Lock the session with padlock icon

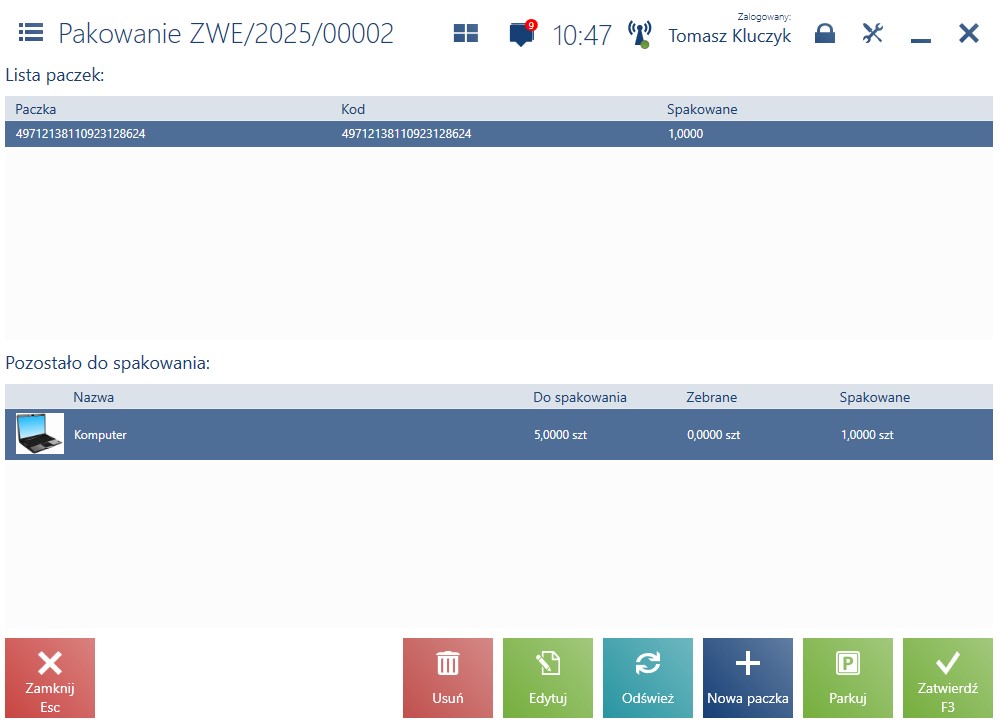point(825,33)
